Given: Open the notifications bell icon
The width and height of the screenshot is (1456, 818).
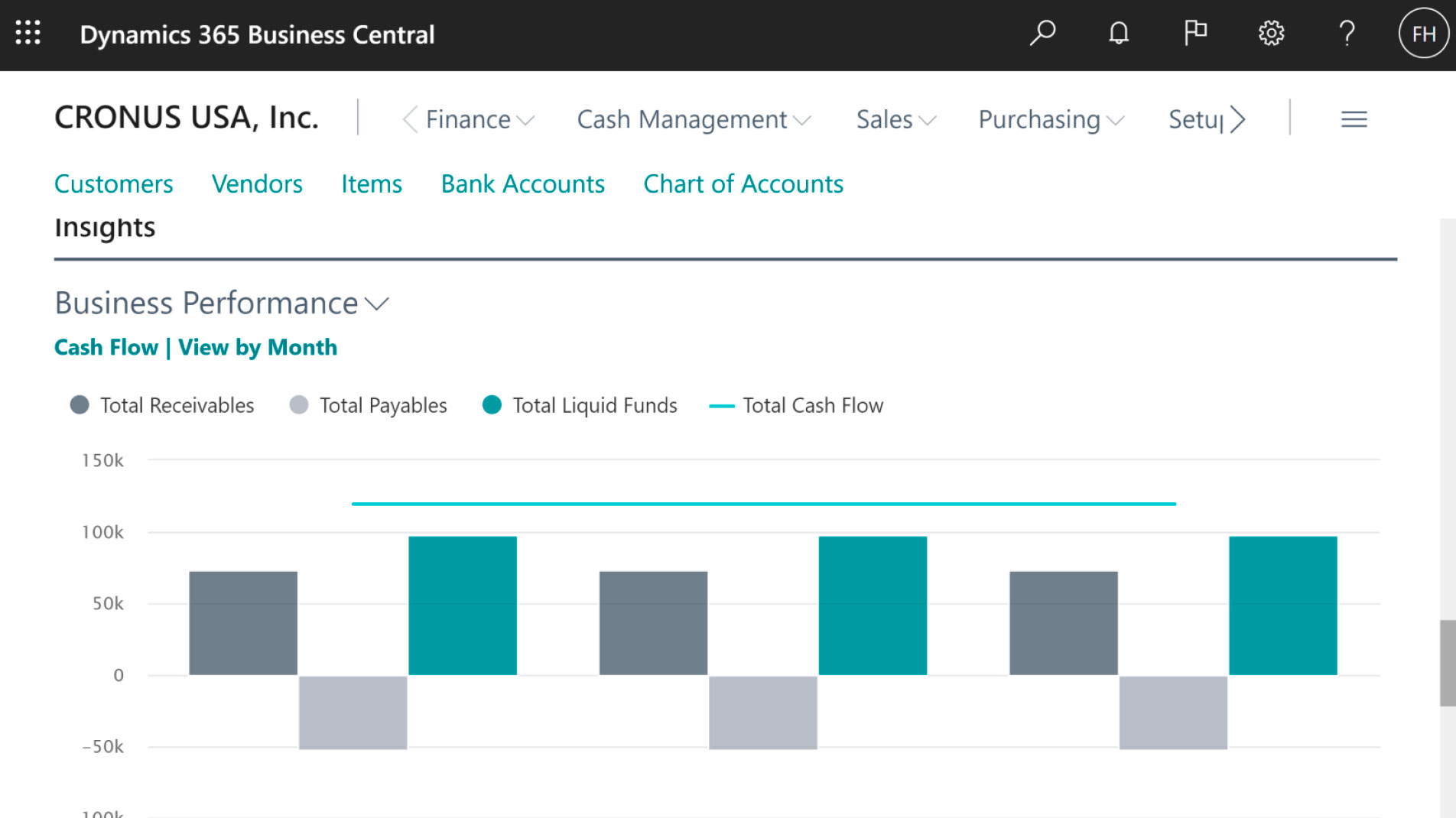Looking at the screenshot, I should click(x=1118, y=34).
